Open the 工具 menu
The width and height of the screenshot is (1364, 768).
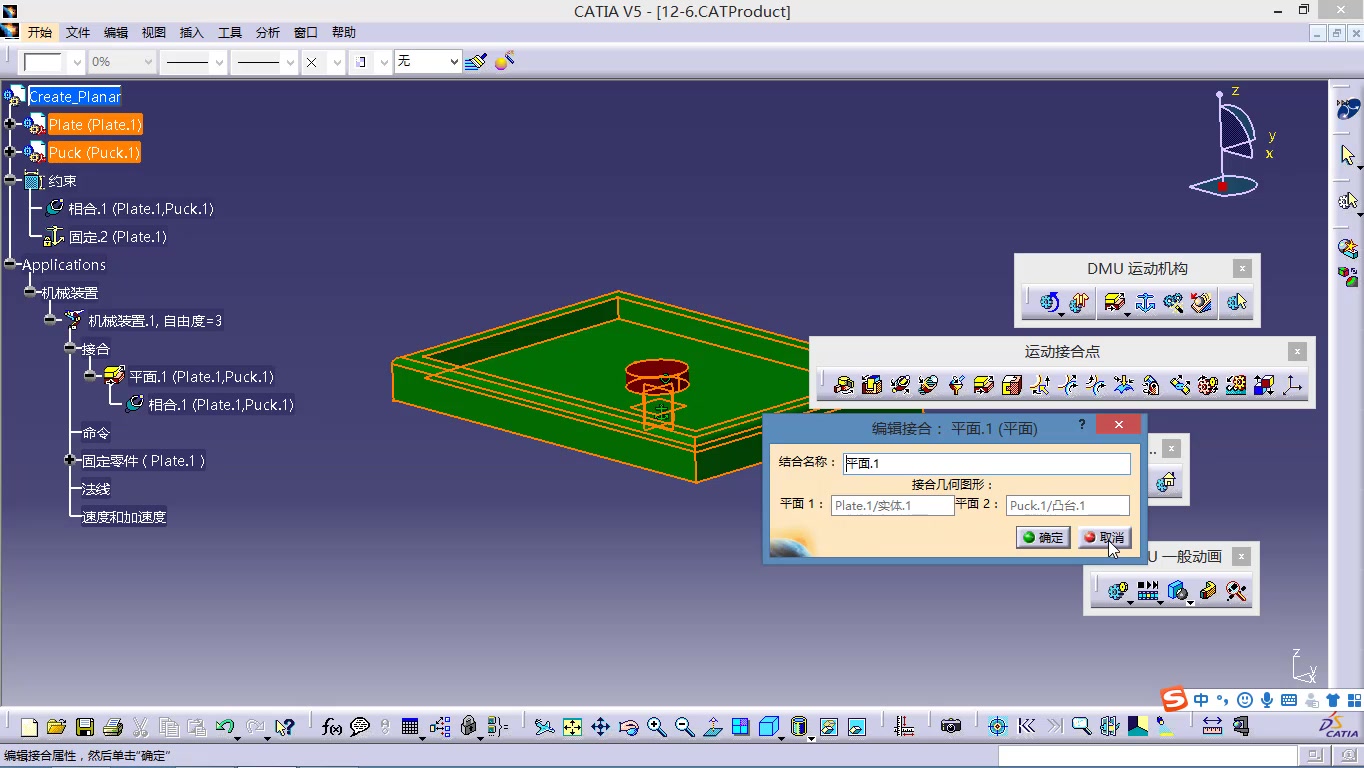point(230,32)
